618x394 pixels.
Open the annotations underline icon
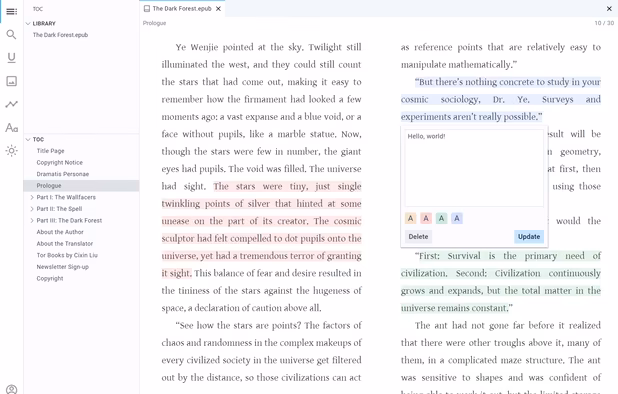11,58
